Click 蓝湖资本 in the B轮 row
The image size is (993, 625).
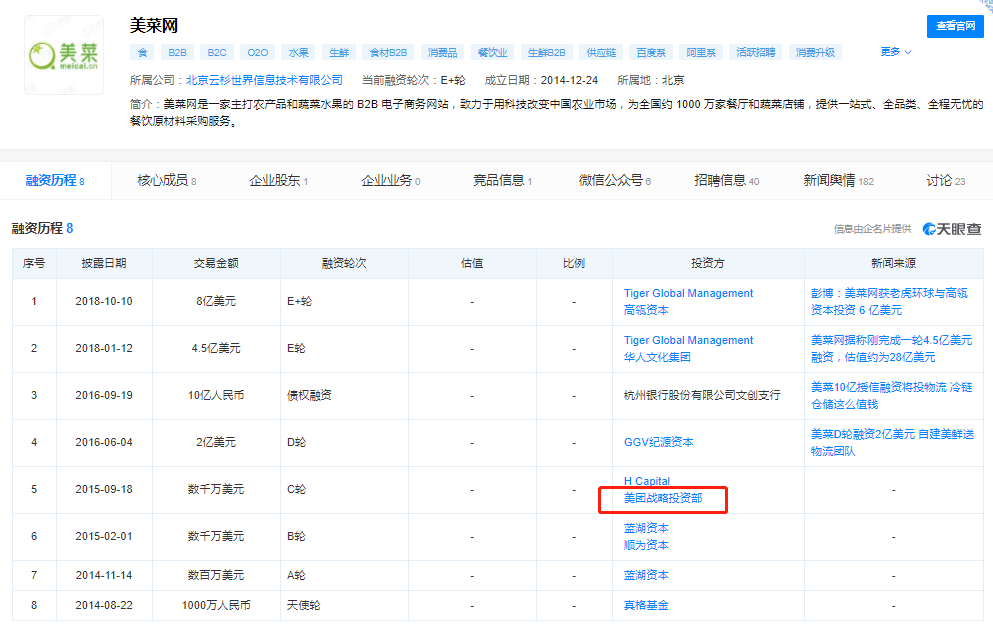point(646,528)
